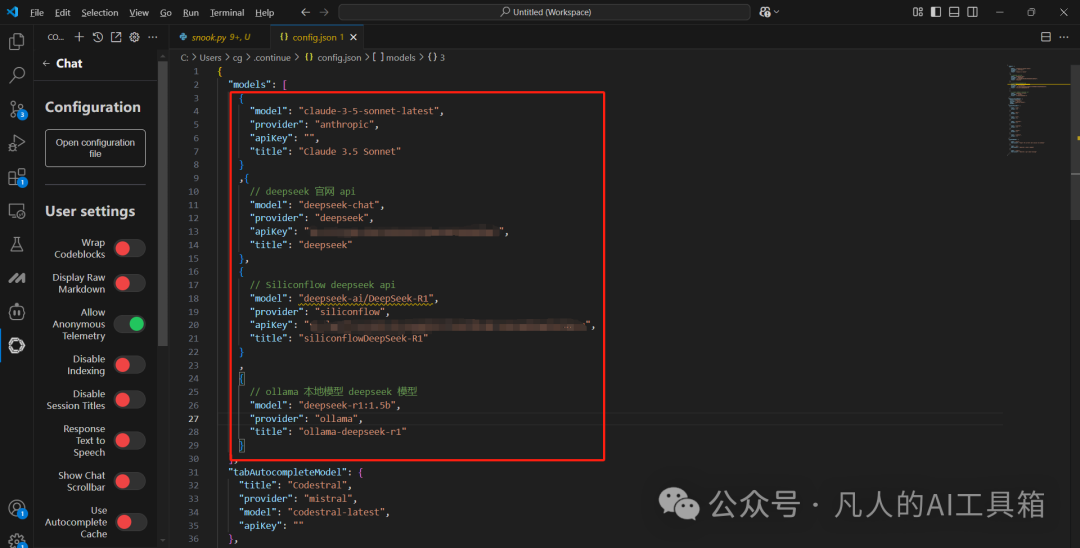Click line number 27 in gutter
Screen dimensions: 1080x548
click(x=194, y=419)
